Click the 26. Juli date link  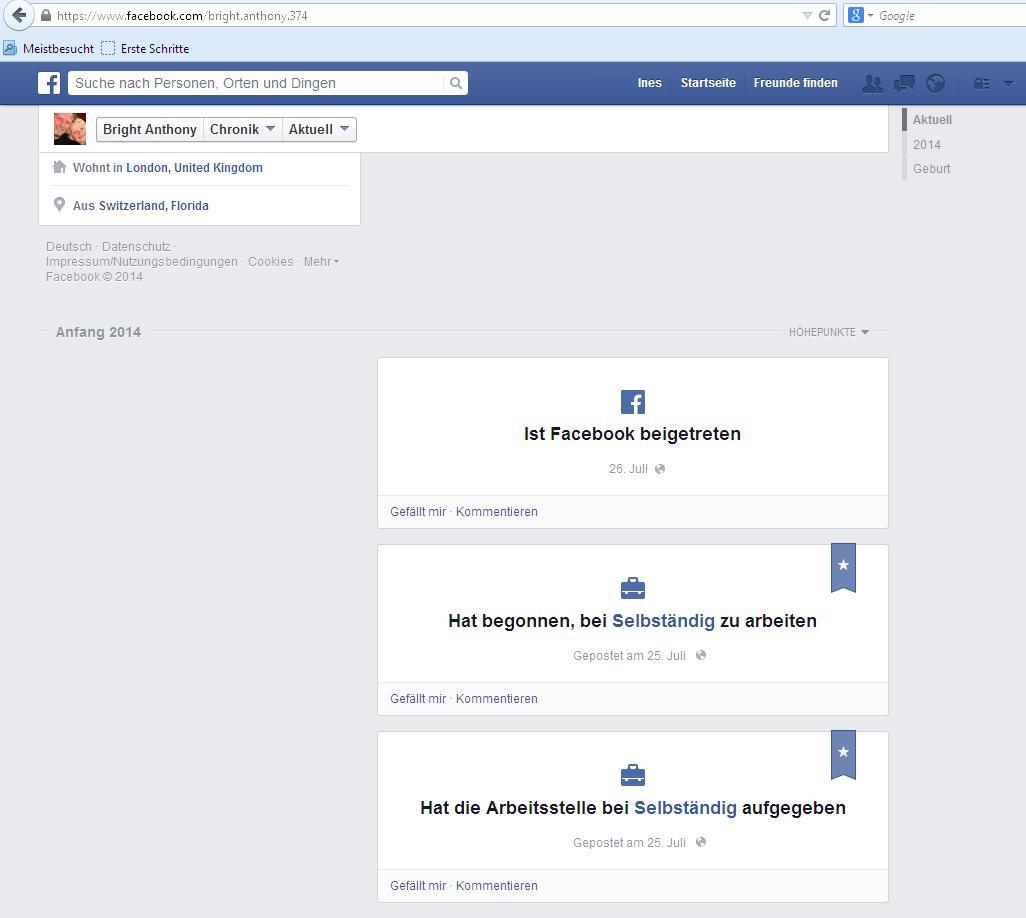coord(628,468)
